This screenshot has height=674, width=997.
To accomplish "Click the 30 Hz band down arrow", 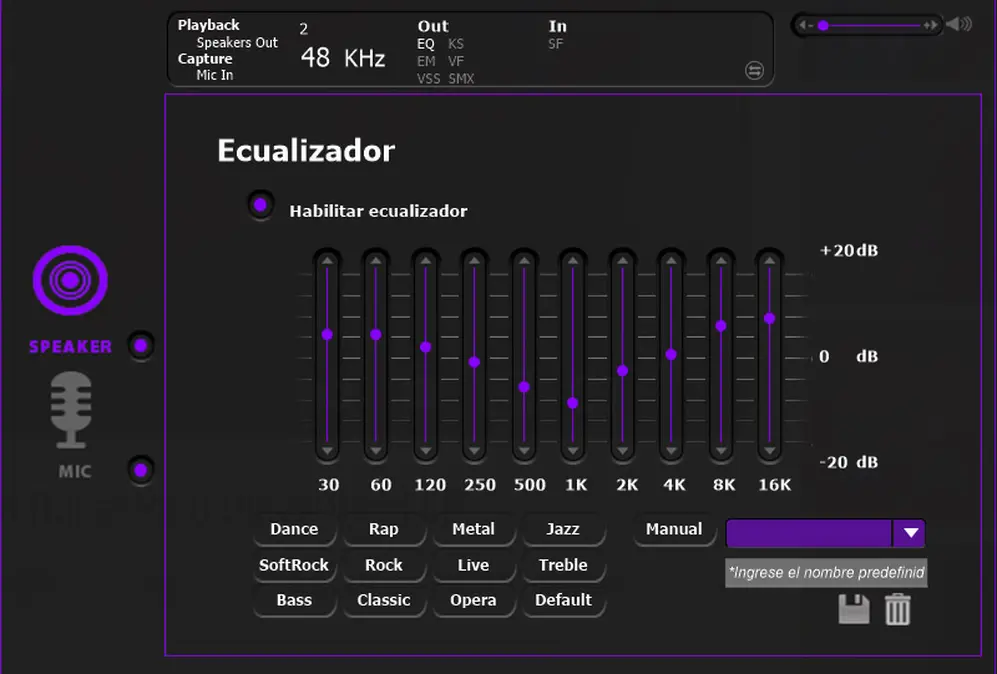I will [x=327, y=451].
